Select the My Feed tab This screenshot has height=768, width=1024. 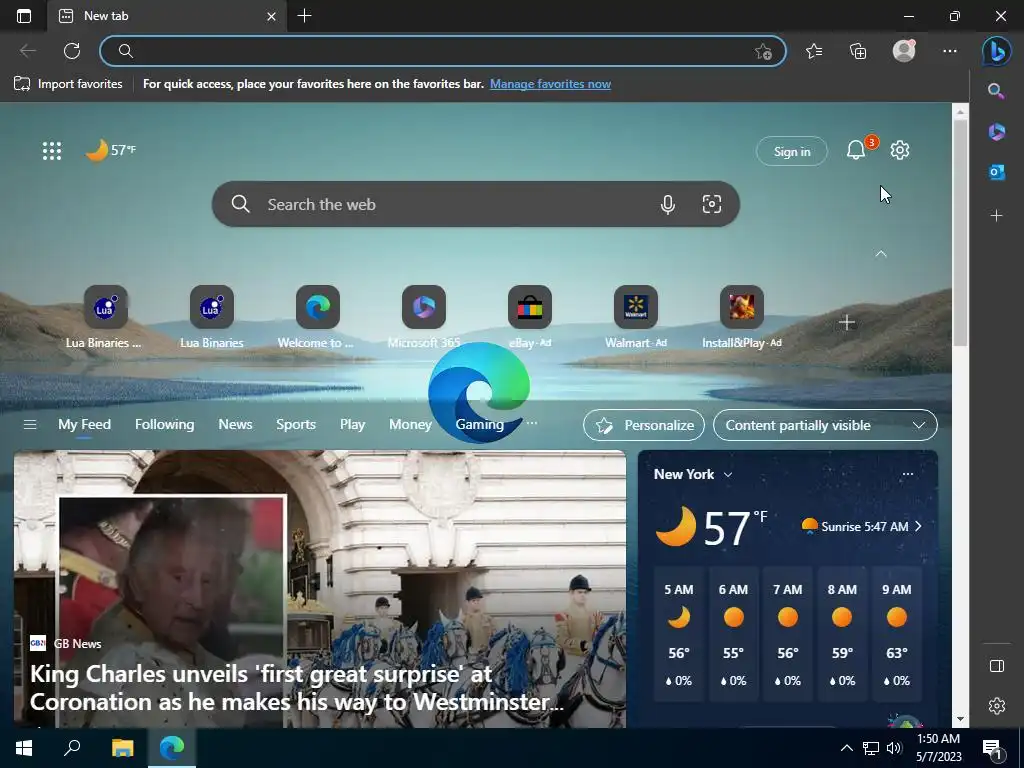(x=84, y=424)
